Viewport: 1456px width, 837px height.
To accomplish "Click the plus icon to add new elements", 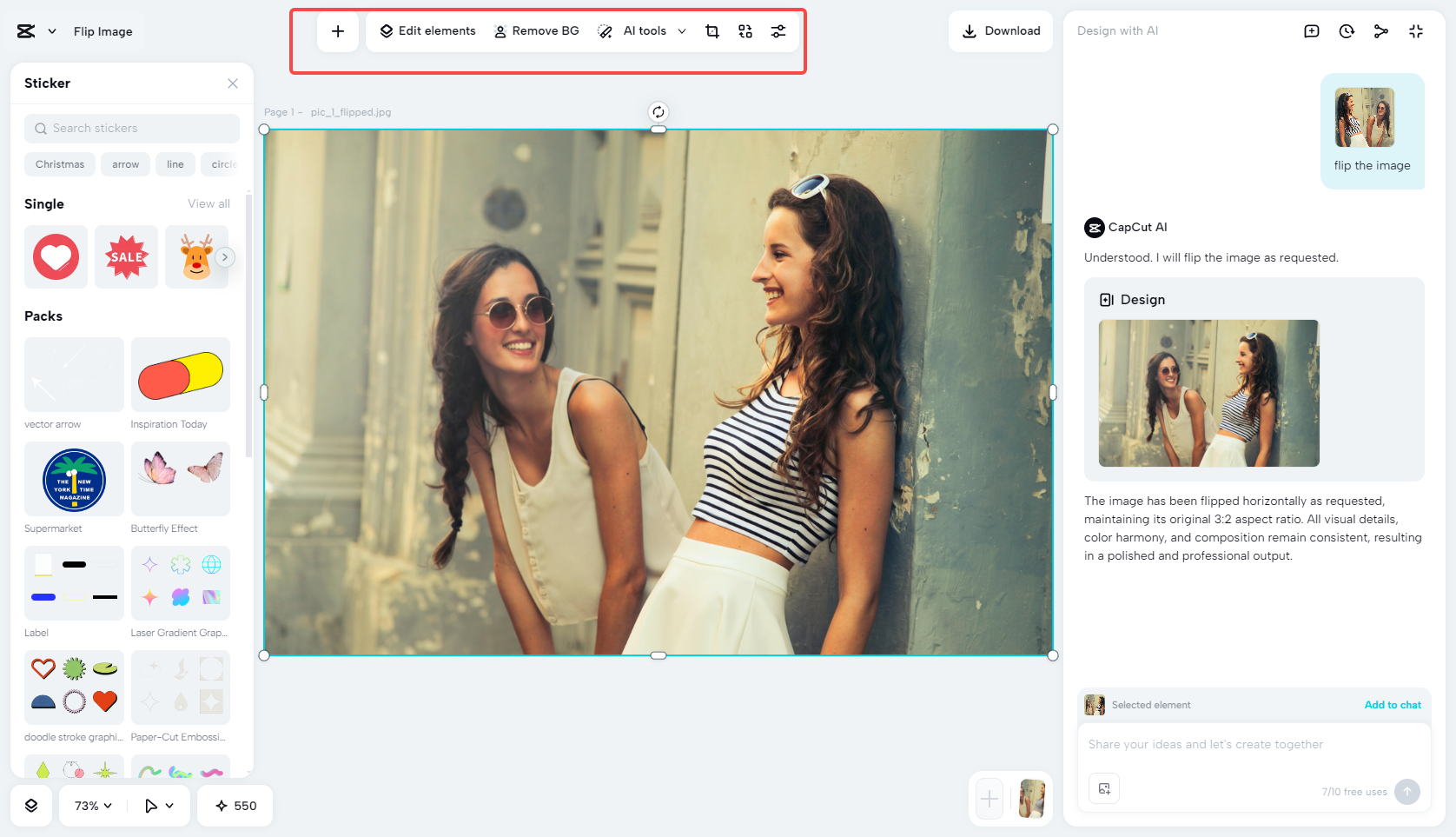I will [x=338, y=30].
